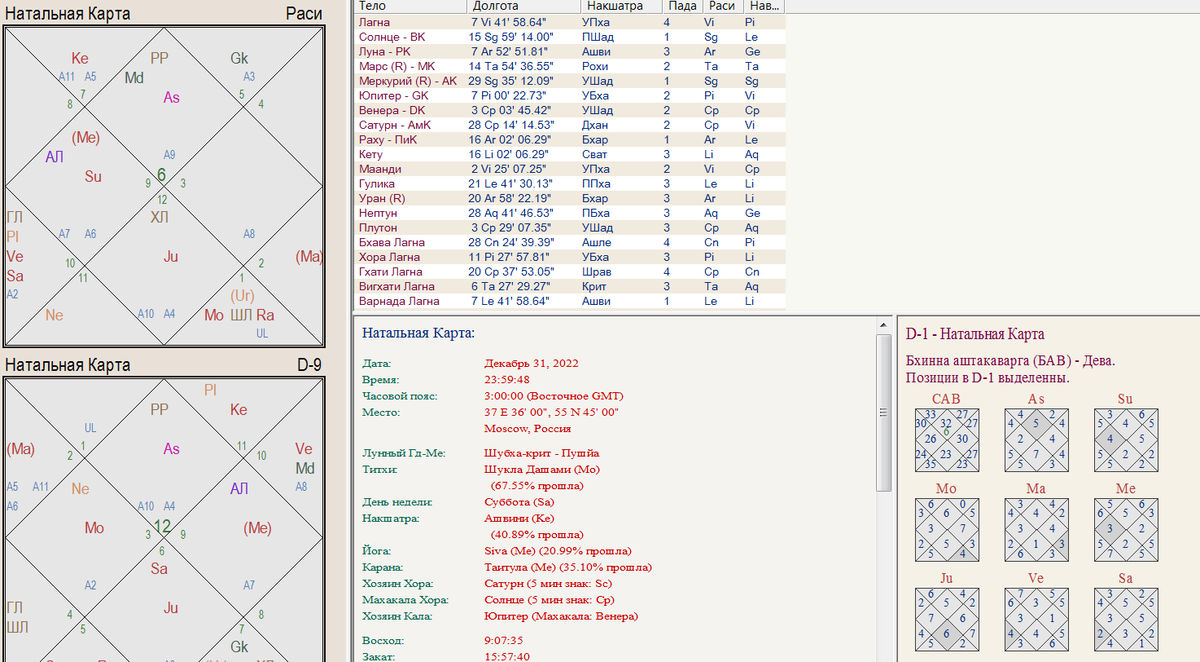1200x662 pixels.
Task: Click the scroll-up arrow of the details panel
Action: (x=883, y=326)
